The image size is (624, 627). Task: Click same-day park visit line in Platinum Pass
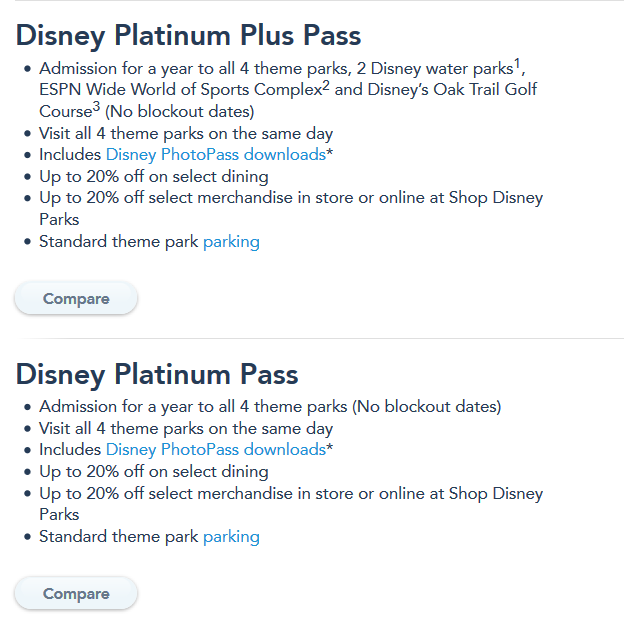[x=186, y=429]
